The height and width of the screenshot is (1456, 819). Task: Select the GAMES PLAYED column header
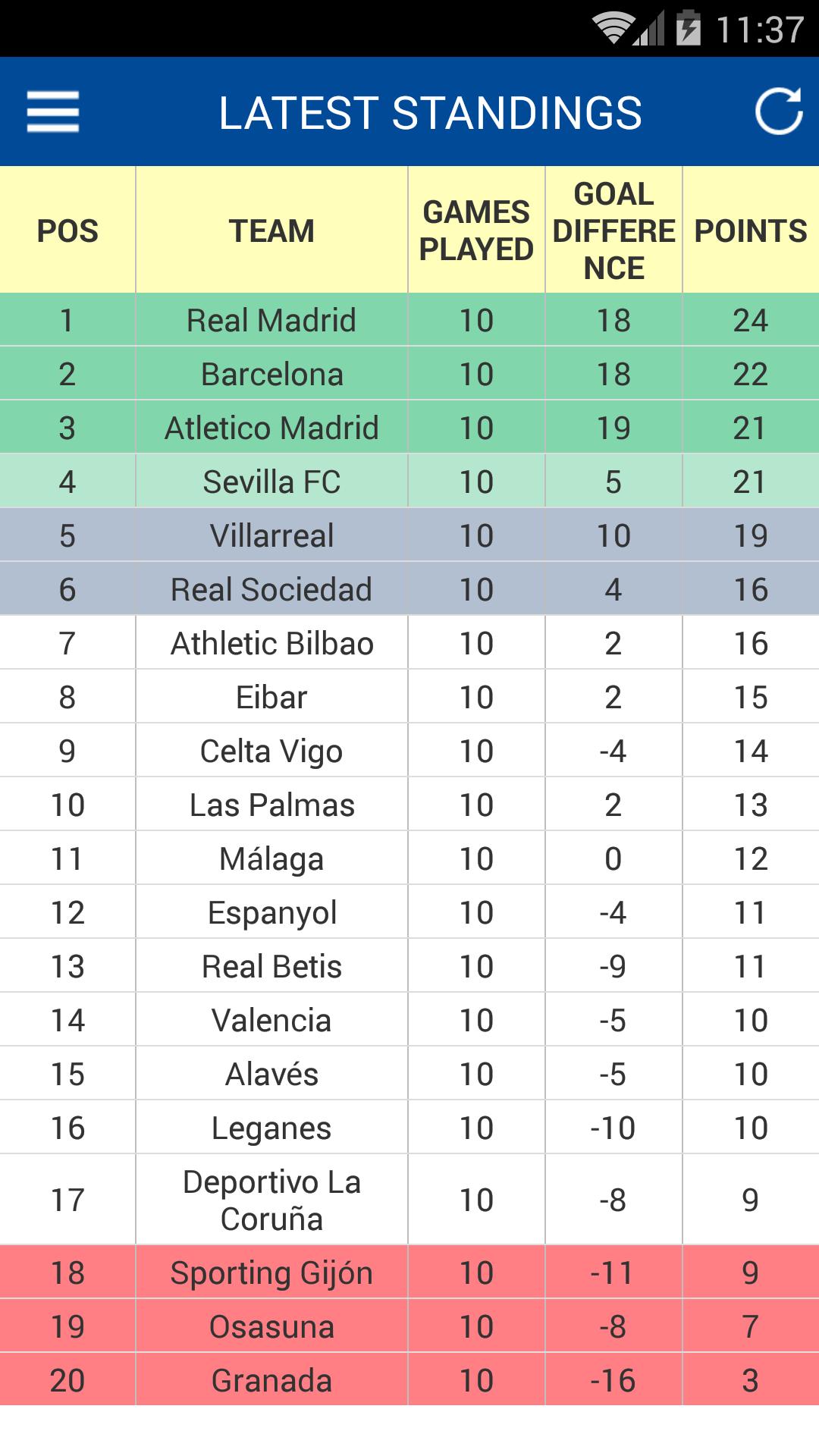click(x=476, y=231)
